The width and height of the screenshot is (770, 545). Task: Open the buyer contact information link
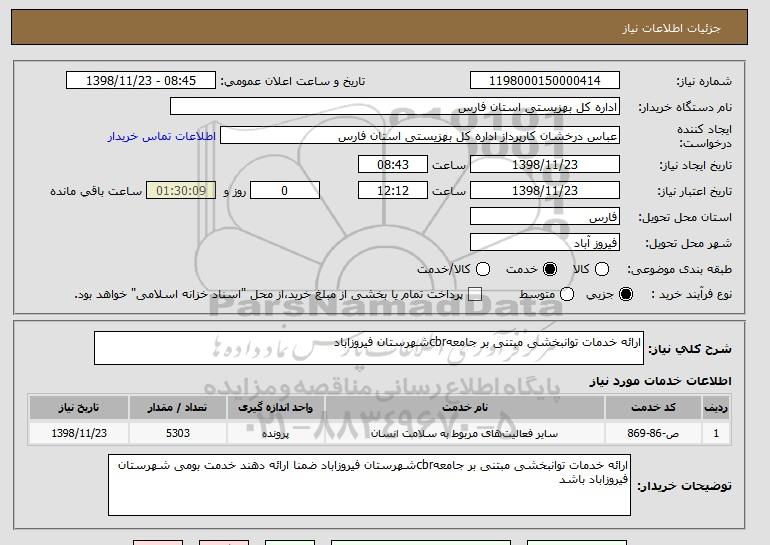click(x=162, y=136)
